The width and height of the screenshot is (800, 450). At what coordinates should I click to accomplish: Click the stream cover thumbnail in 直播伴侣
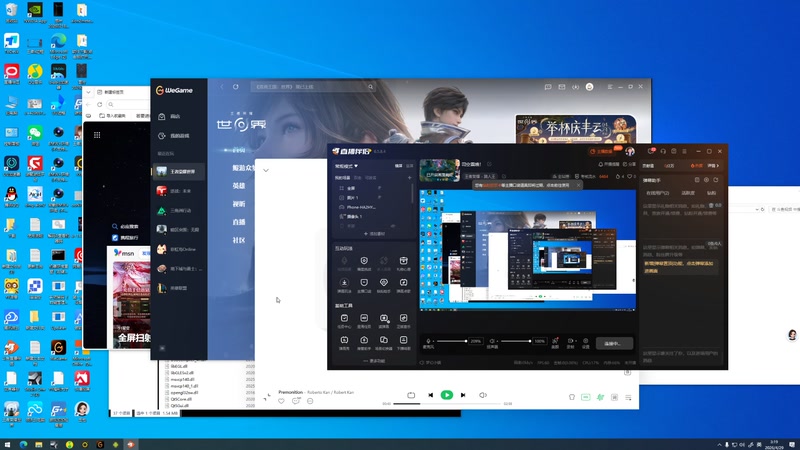coord(439,170)
